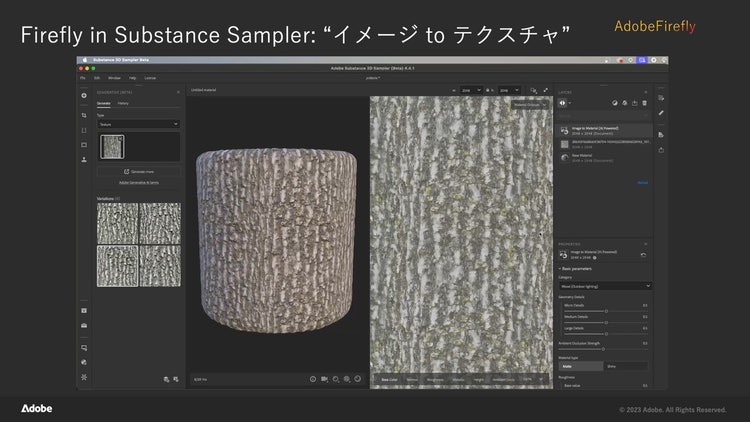
Task: Collapse the Basic parameters section
Action: coord(575,269)
